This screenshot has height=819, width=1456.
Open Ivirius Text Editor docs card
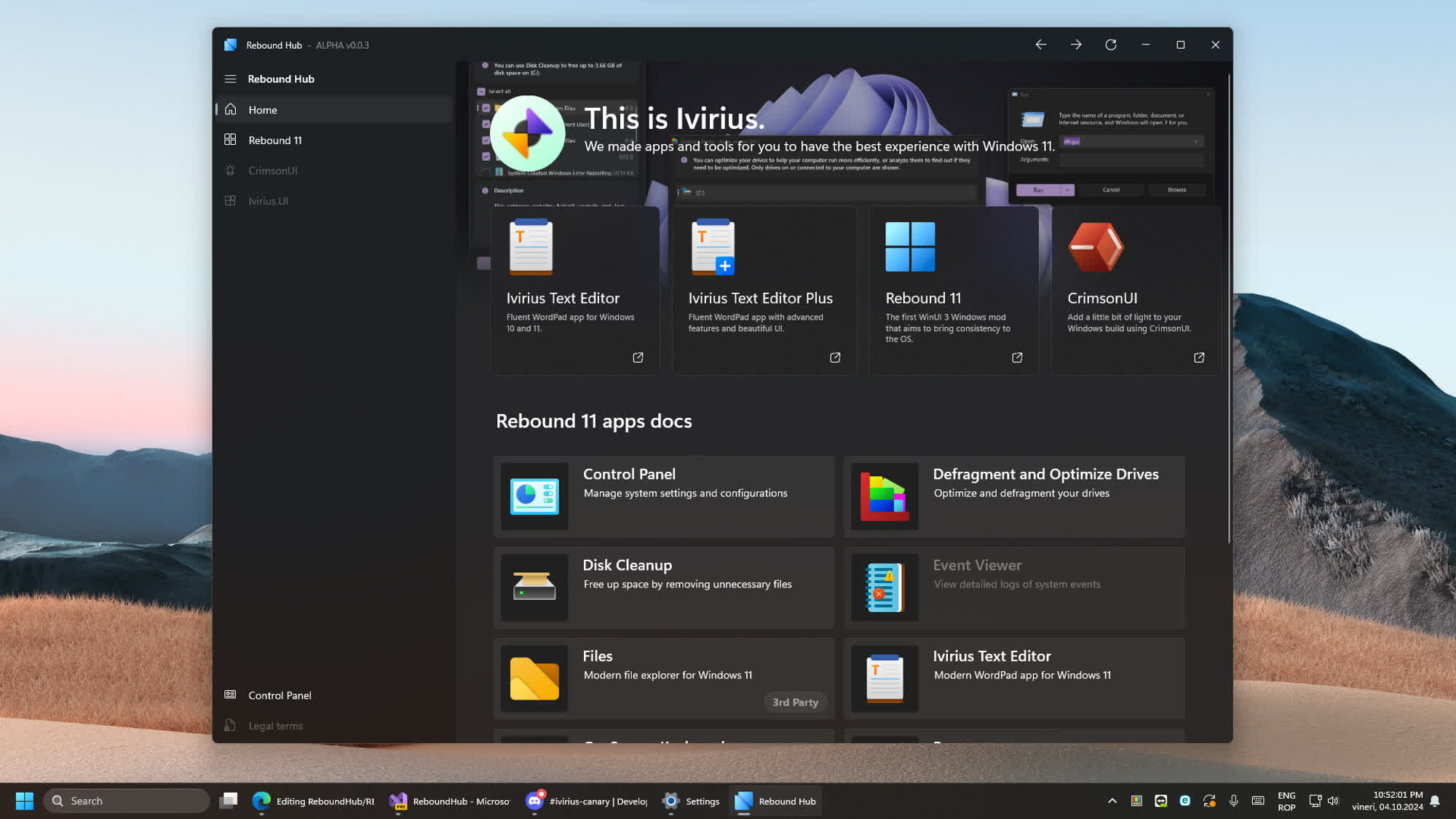[1014, 678]
